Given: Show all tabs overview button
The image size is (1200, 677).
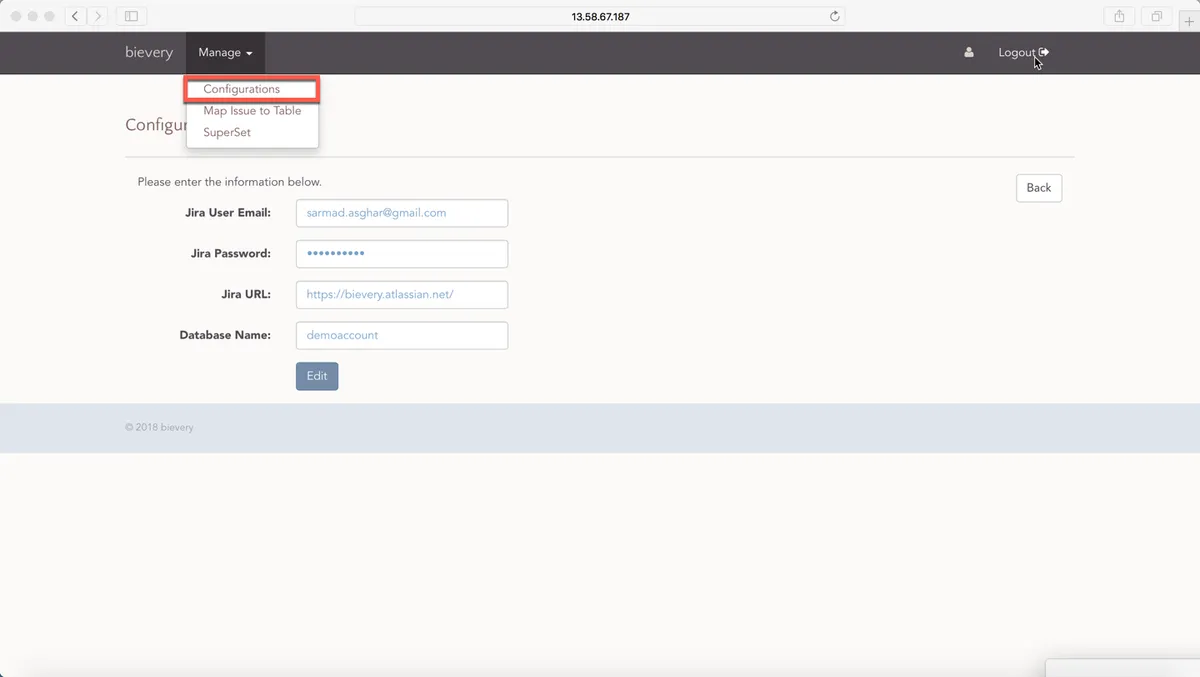Looking at the screenshot, I should tap(1156, 16).
